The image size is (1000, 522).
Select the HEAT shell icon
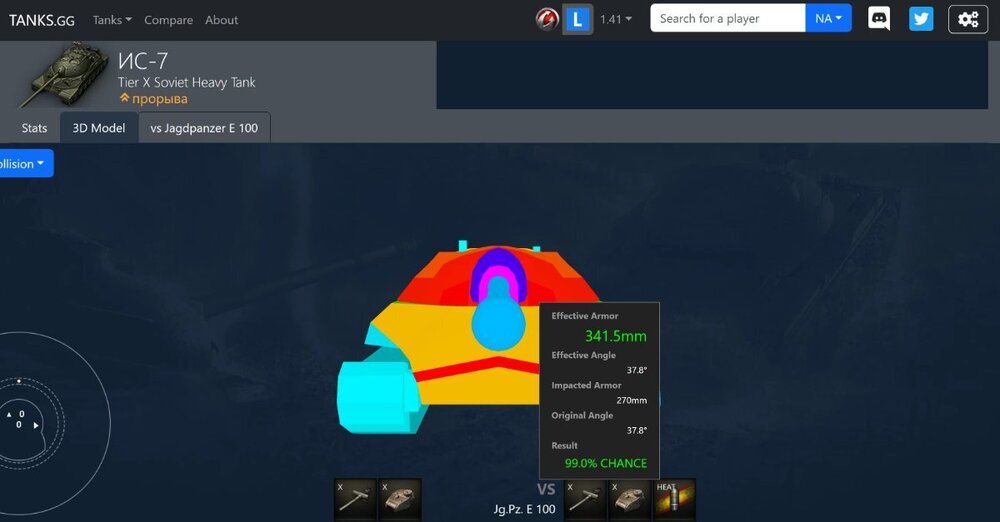pyautogui.click(x=674, y=500)
